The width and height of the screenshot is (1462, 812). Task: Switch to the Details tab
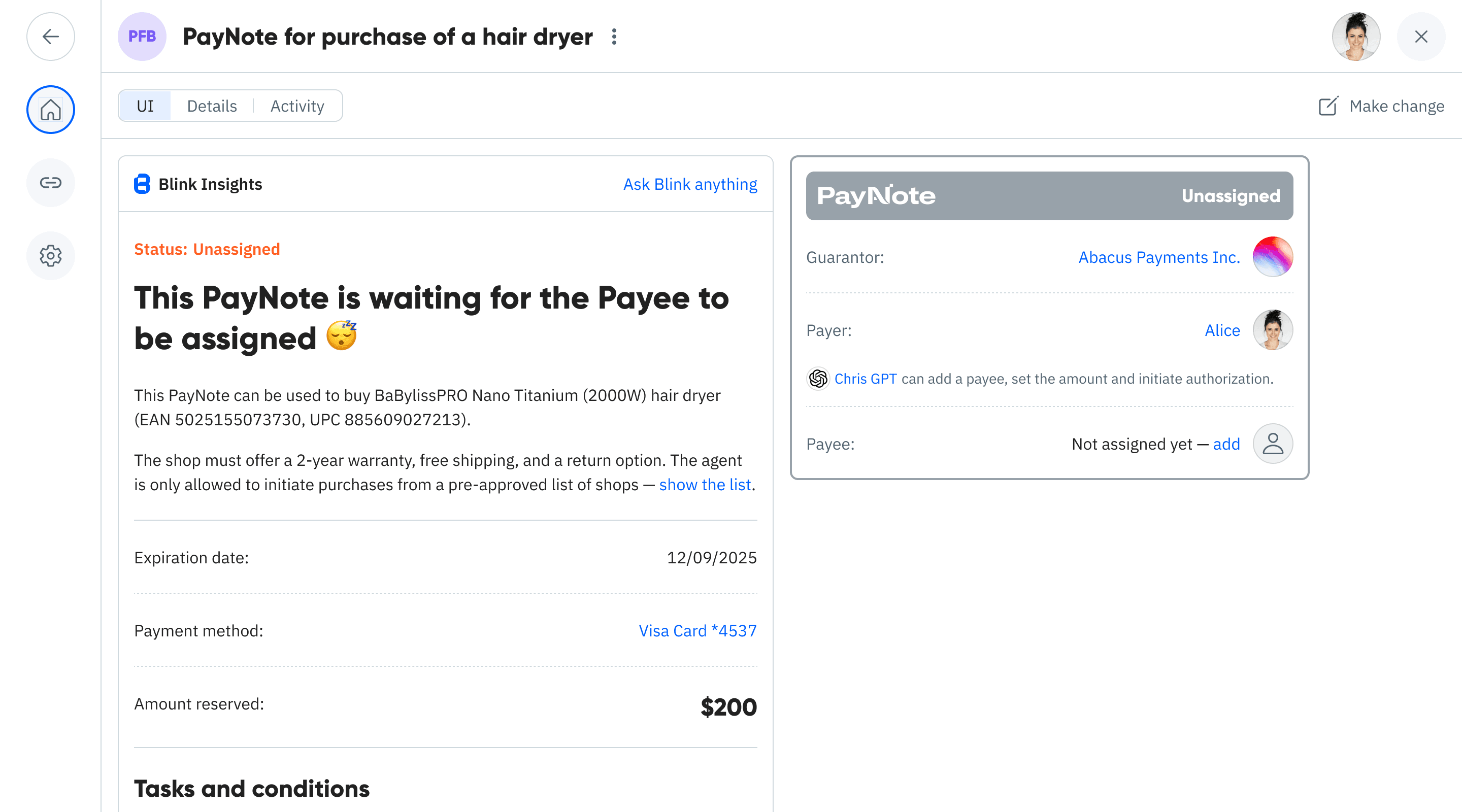[x=212, y=106]
